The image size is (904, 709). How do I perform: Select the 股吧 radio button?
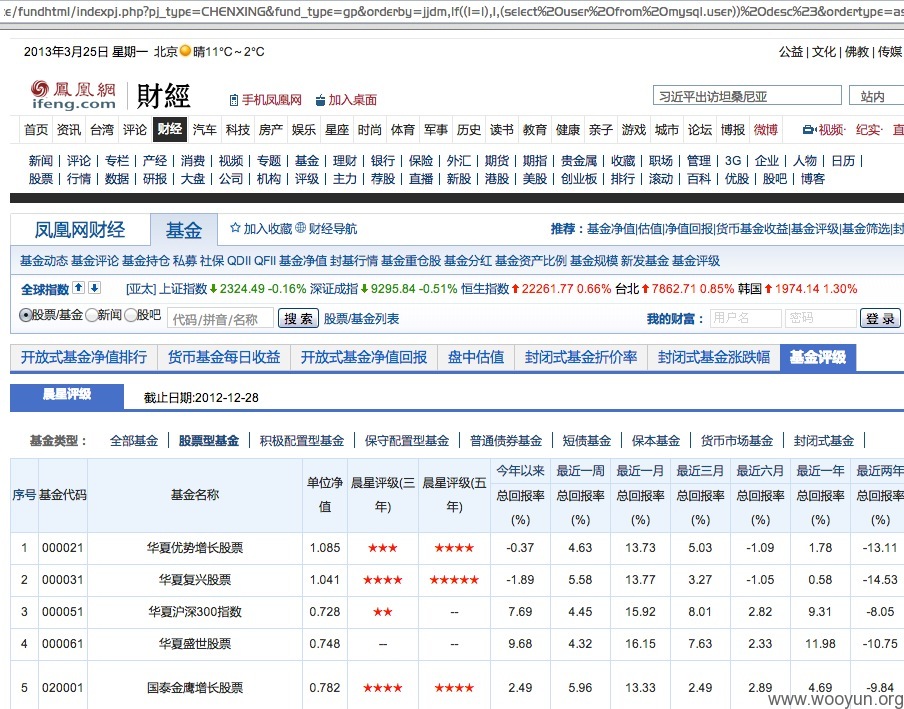pos(131,315)
